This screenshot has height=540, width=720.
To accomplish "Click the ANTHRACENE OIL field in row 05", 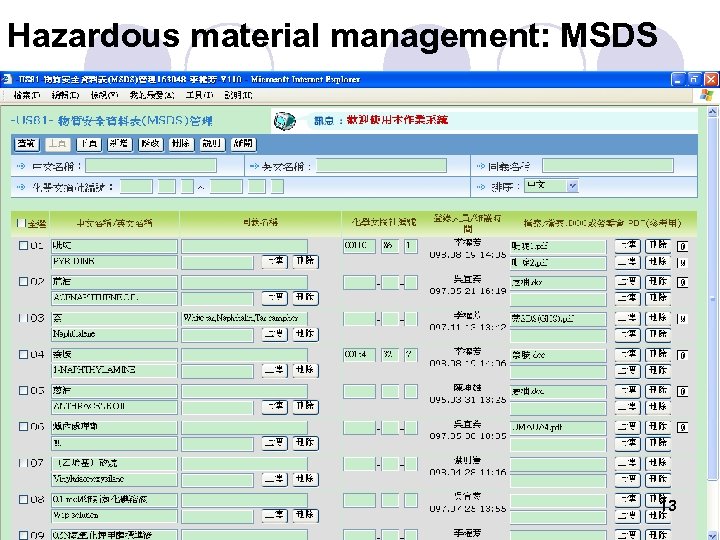I will click(x=114, y=407).
